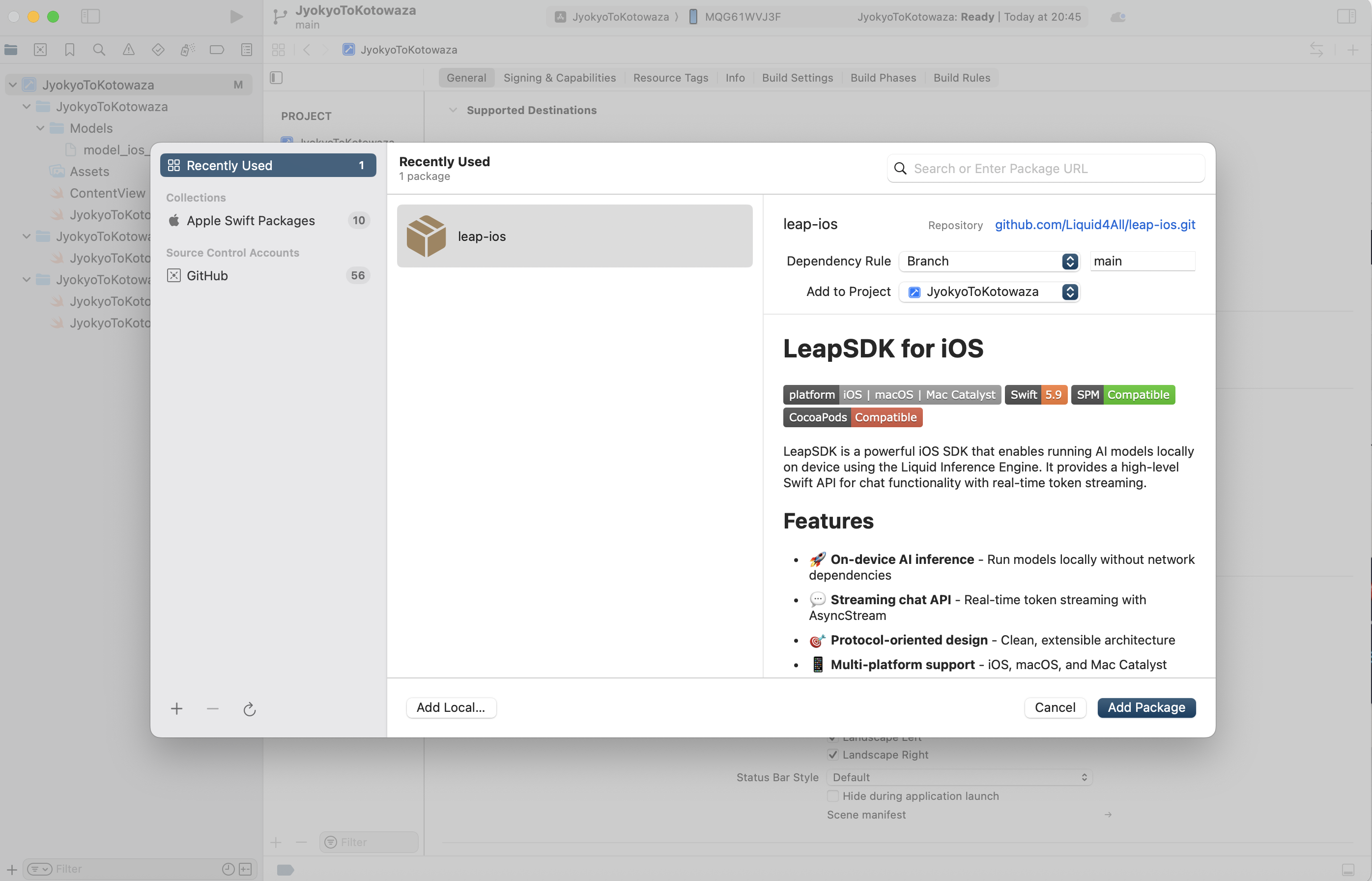Select GitHub under Source Control Accounts
Image resolution: width=1372 pixels, height=881 pixels.
click(207, 276)
